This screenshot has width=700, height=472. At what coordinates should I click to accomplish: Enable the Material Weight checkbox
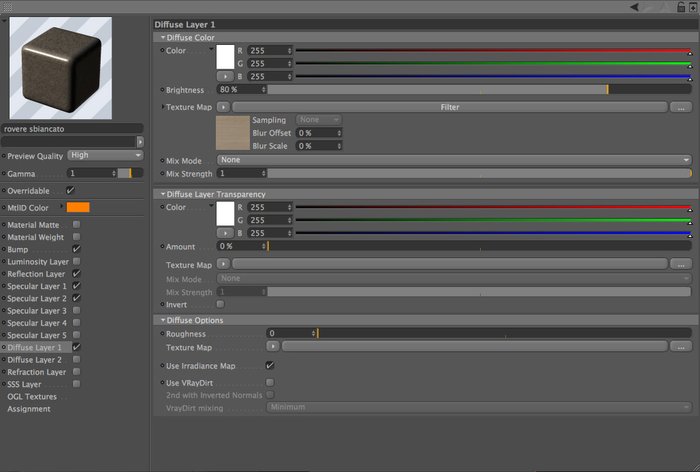(76, 237)
